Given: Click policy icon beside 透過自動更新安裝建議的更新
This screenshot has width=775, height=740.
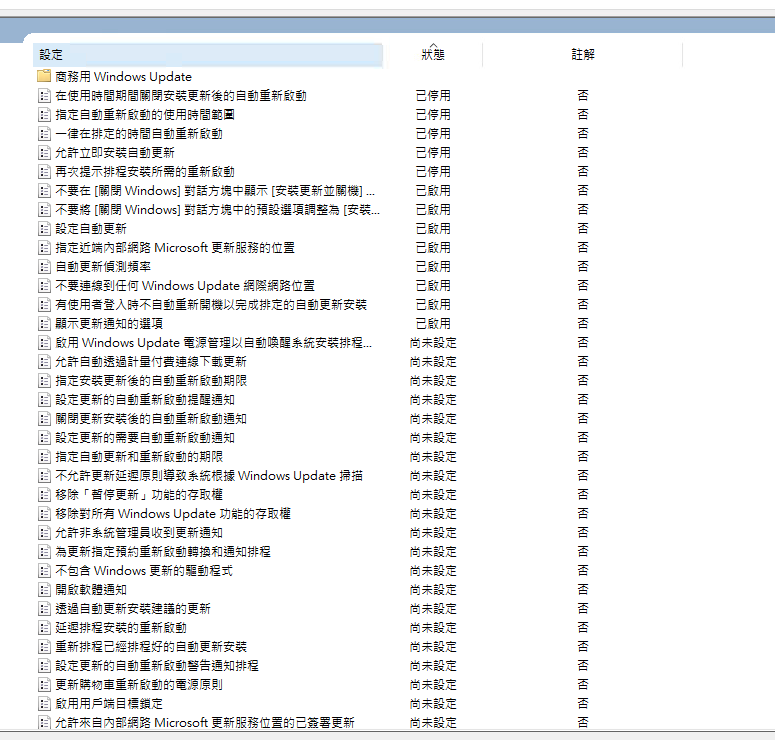Looking at the screenshot, I should tap(44, 609).
